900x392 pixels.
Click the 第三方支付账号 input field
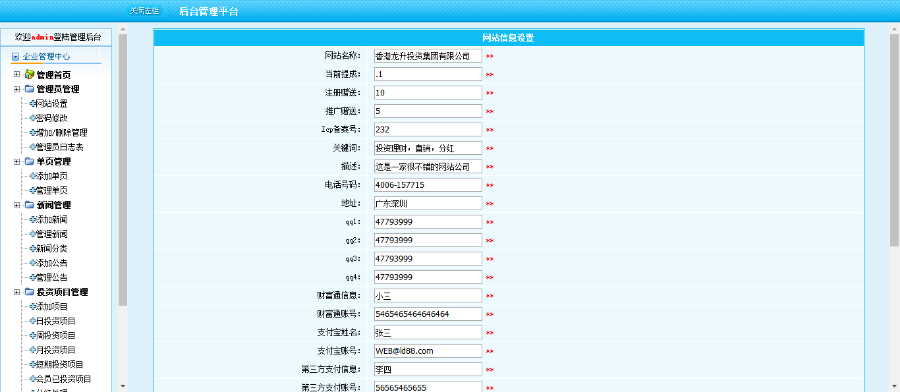428,387
